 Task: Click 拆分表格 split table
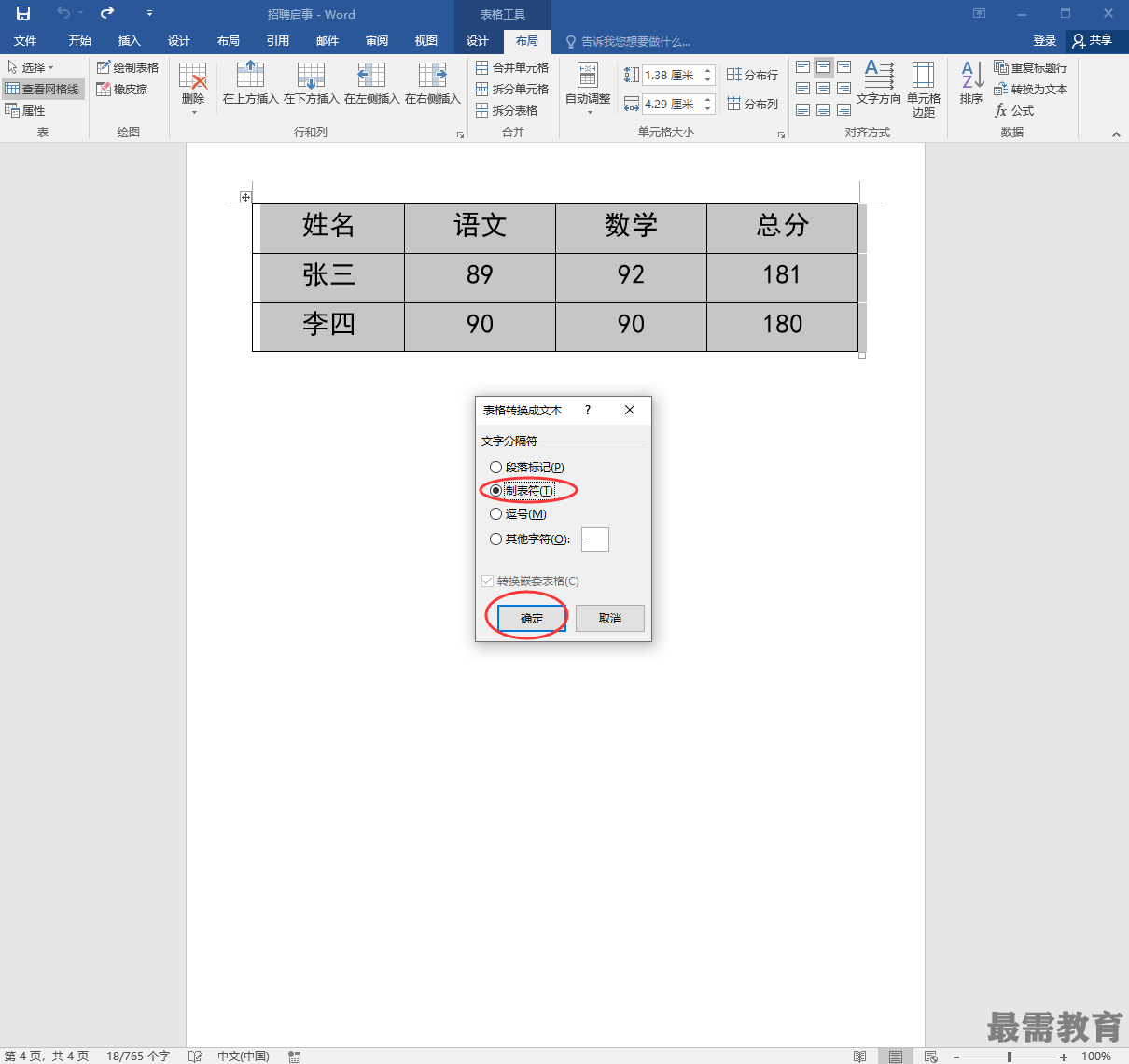507,110
